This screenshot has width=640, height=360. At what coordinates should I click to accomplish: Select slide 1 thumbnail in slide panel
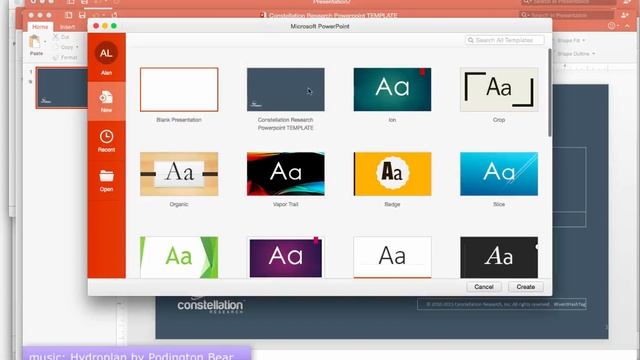tap(62, 88)
